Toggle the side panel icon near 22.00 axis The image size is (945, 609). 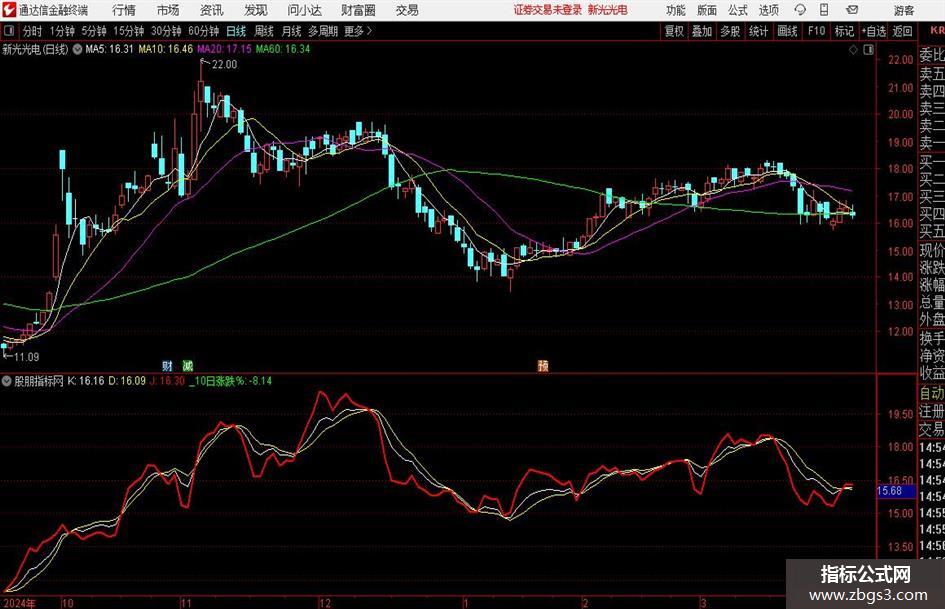pos(868,49)
